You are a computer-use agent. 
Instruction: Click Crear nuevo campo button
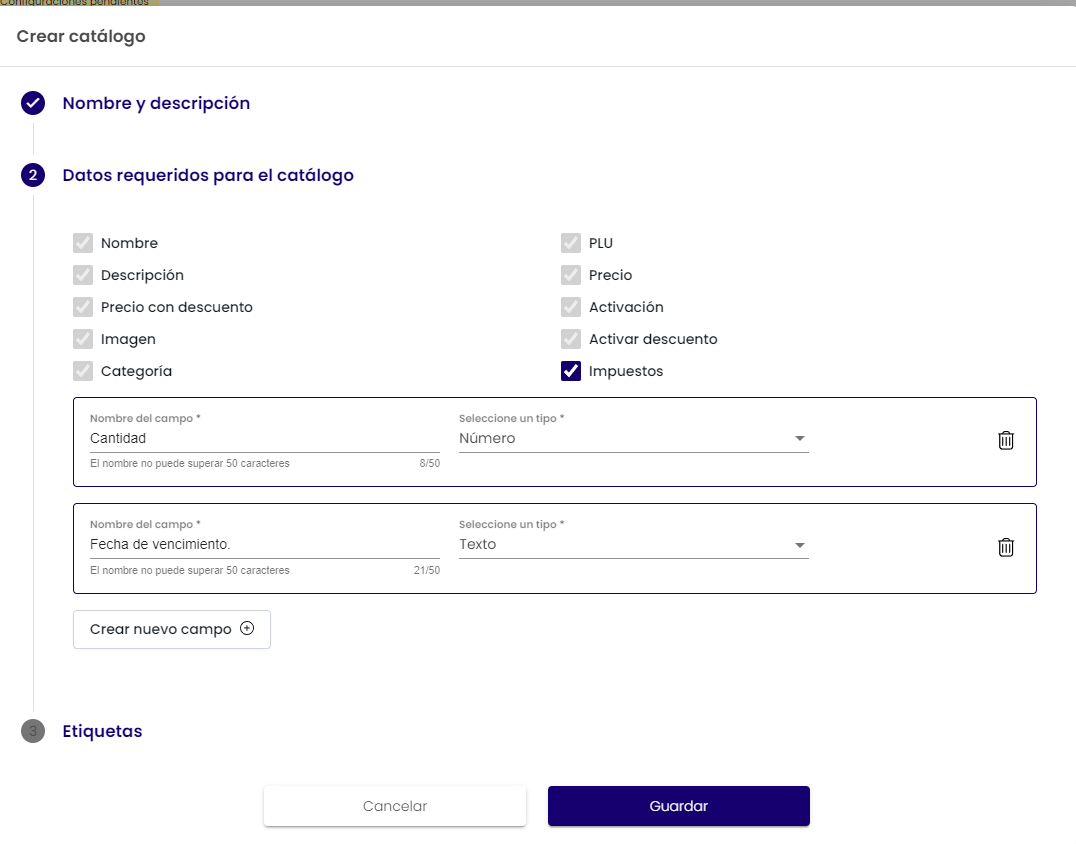click(x=172, y=629)
